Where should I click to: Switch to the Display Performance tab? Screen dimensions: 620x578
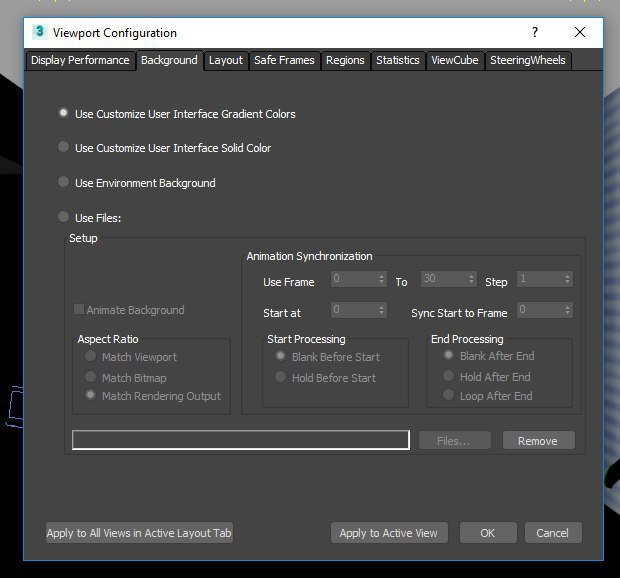[x=80, y=60]
